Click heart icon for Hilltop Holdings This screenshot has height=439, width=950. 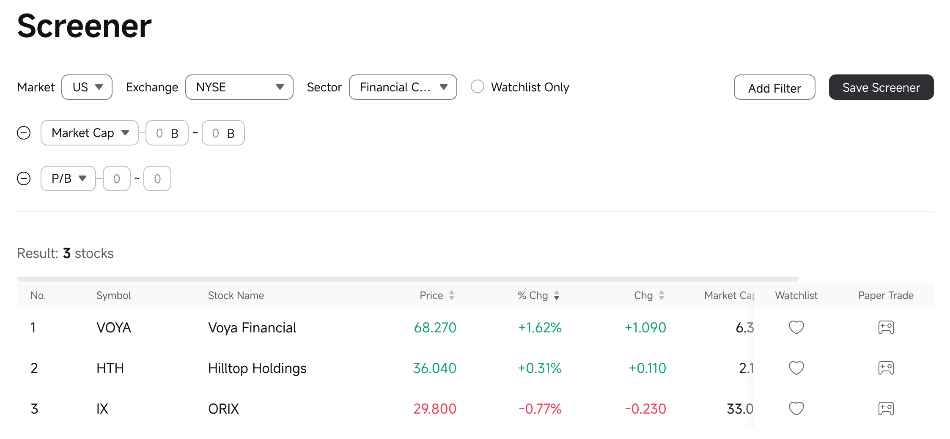796,368
